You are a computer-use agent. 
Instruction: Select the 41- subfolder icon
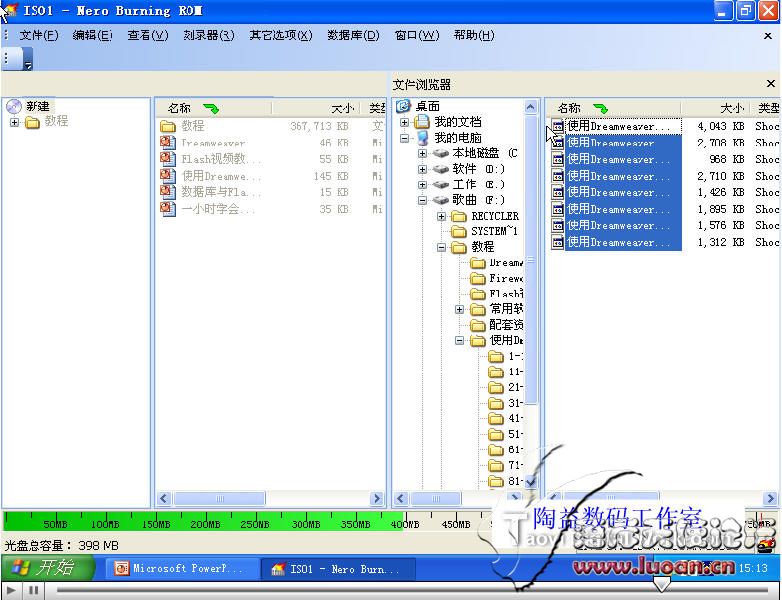(496, 418)
